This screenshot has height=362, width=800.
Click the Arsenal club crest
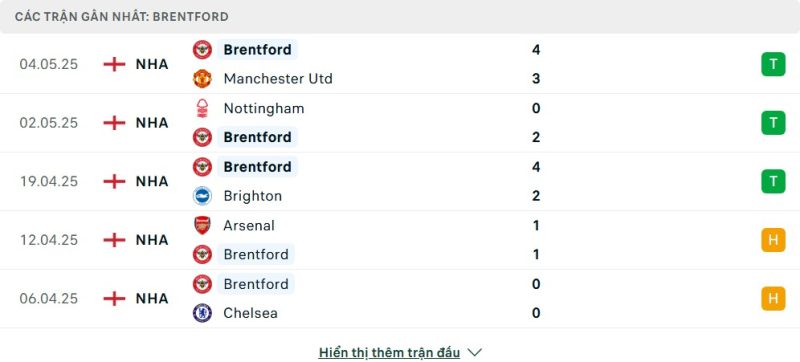202,225
